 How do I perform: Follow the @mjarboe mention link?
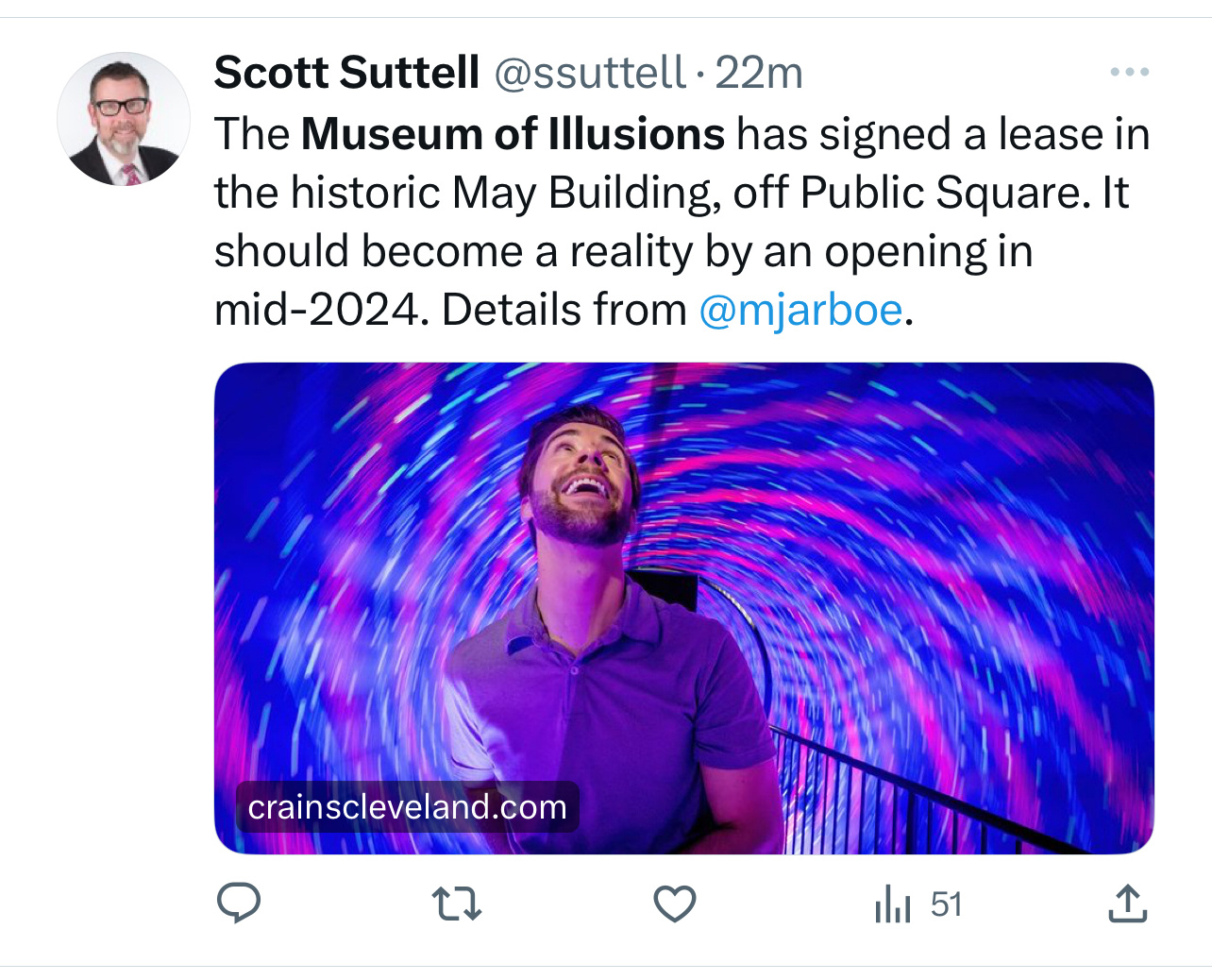800,310
